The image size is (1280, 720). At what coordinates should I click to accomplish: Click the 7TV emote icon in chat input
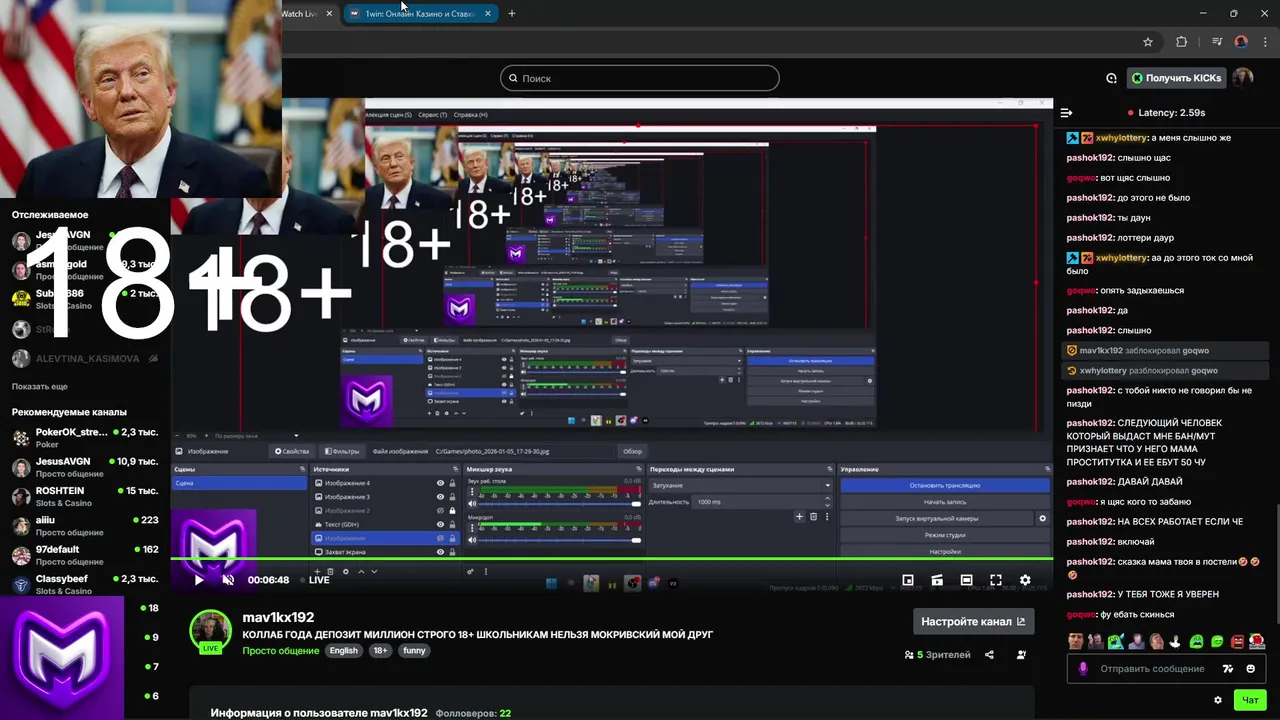1228,669
